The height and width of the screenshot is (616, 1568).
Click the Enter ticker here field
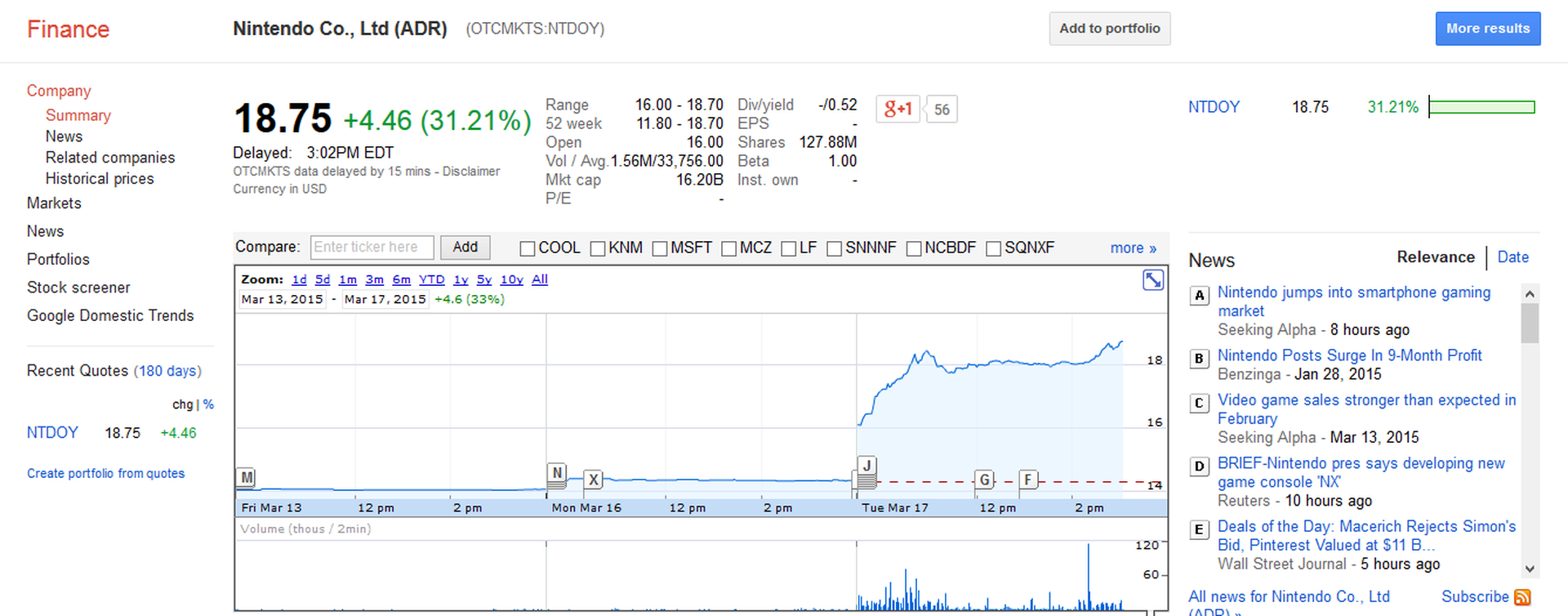(372, 247)
